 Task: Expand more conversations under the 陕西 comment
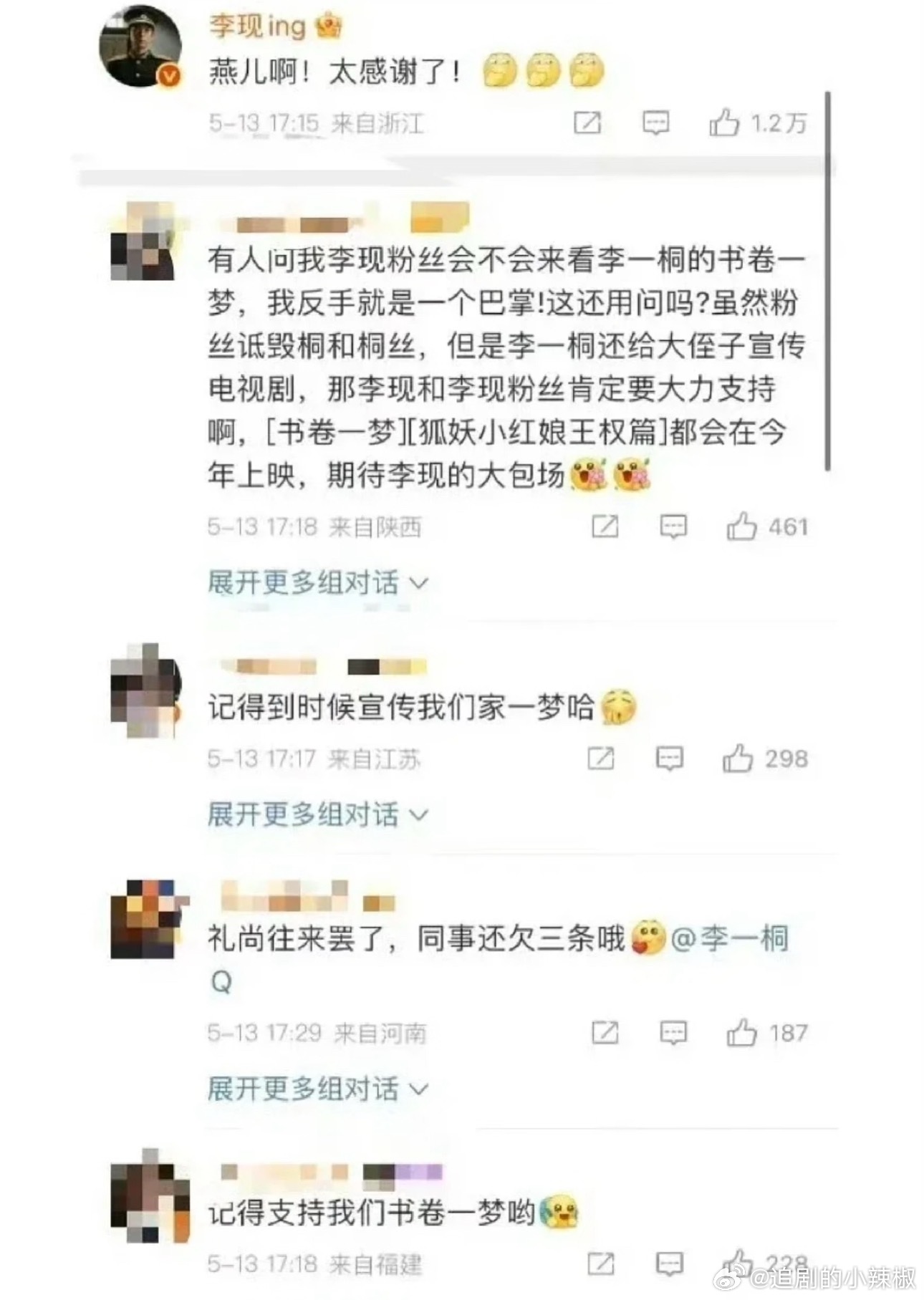click(x=317, y=582)
